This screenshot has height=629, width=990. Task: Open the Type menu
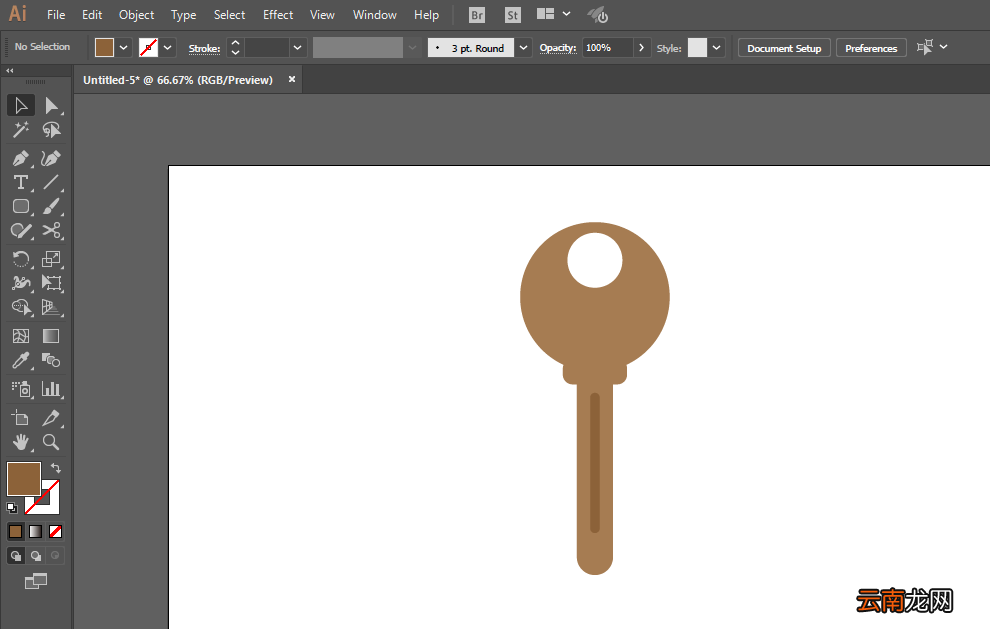click(183, 15)
